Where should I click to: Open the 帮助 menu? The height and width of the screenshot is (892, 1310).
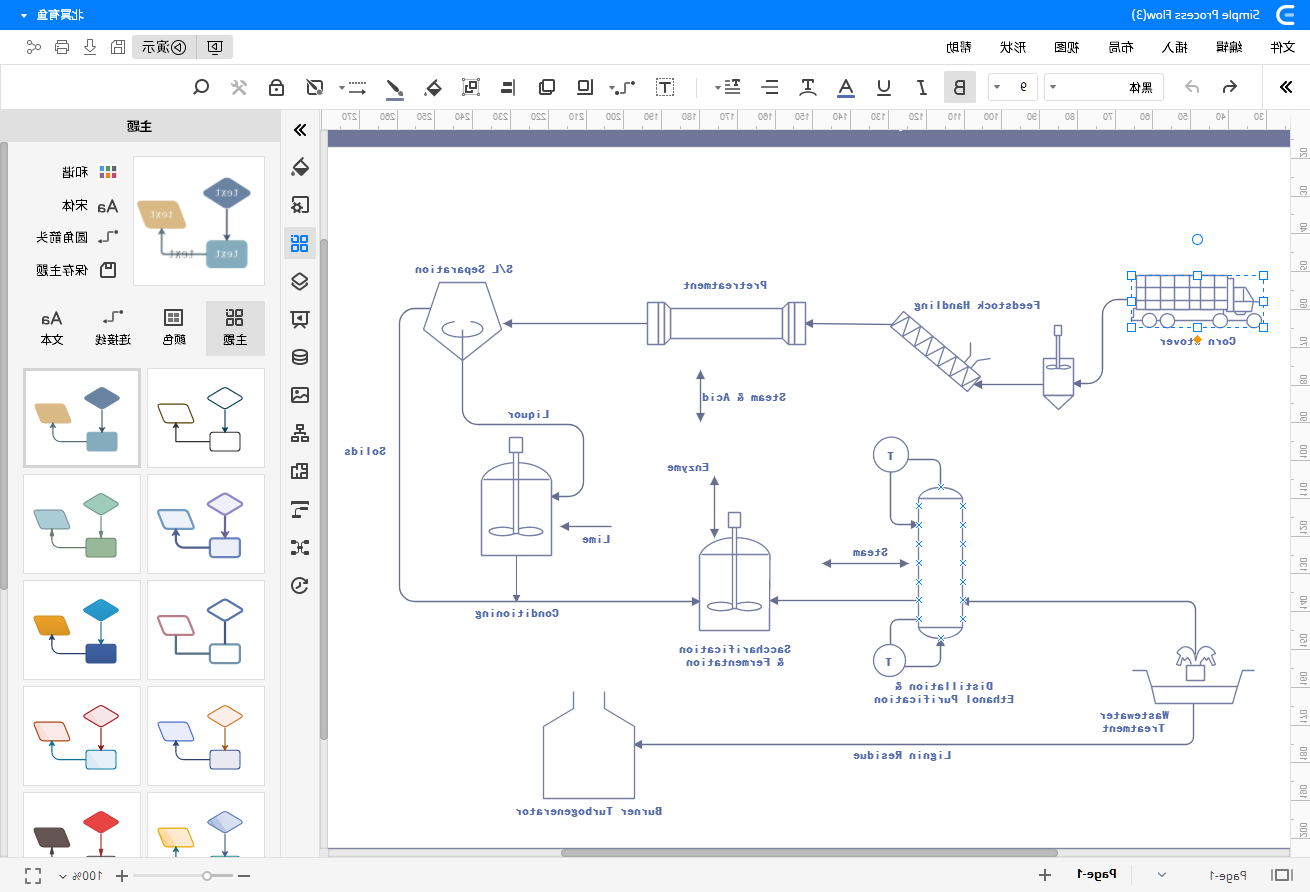coord(958,47)
